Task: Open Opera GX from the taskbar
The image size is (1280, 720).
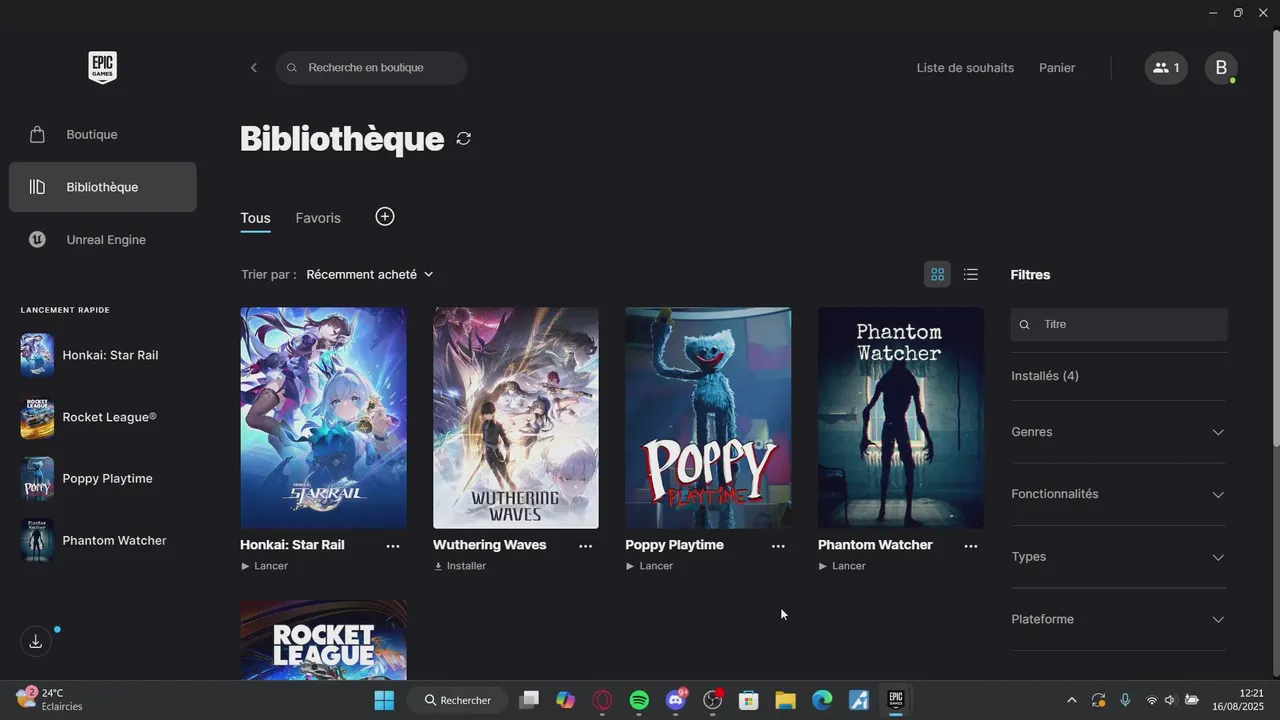Action: coord(602,700)
